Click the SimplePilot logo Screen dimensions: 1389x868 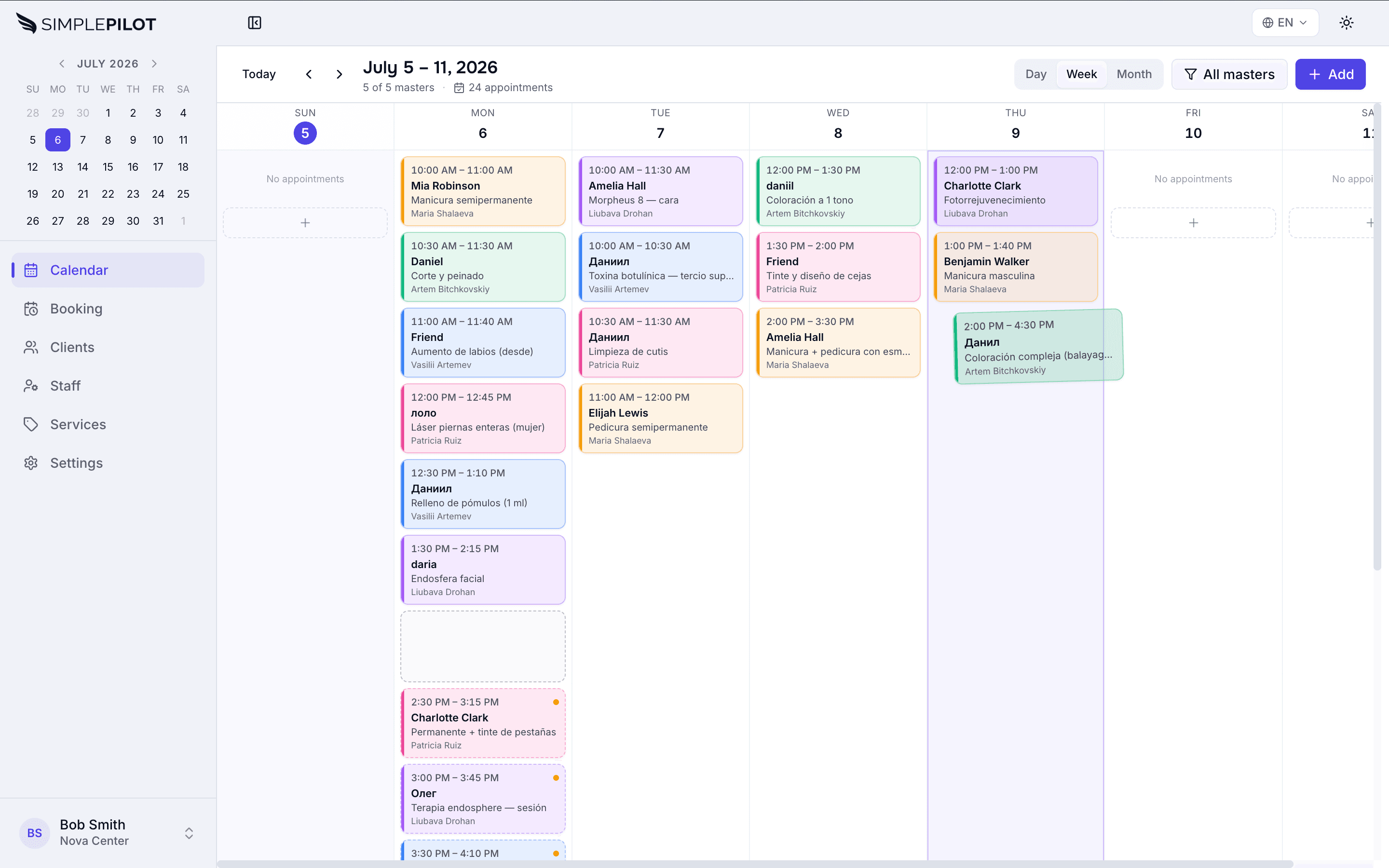(86, 24)
